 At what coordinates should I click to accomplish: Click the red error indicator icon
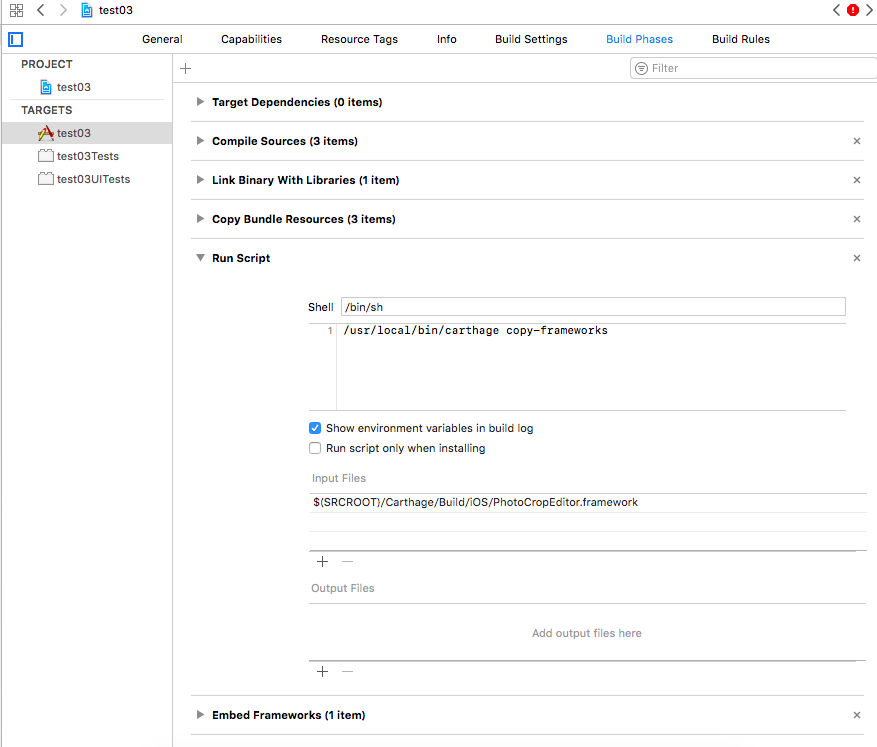(x=852, y=10)
